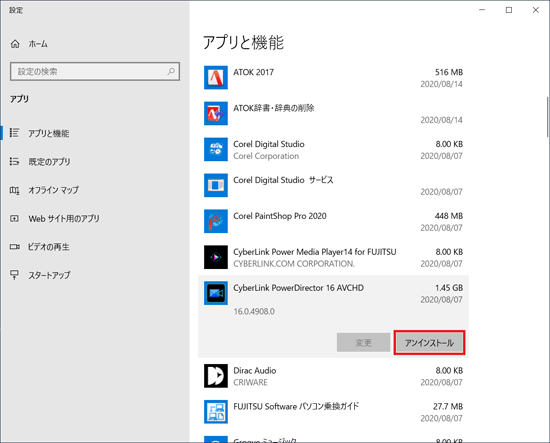Click the Corel Digital Studio app icon

point(216,149)
